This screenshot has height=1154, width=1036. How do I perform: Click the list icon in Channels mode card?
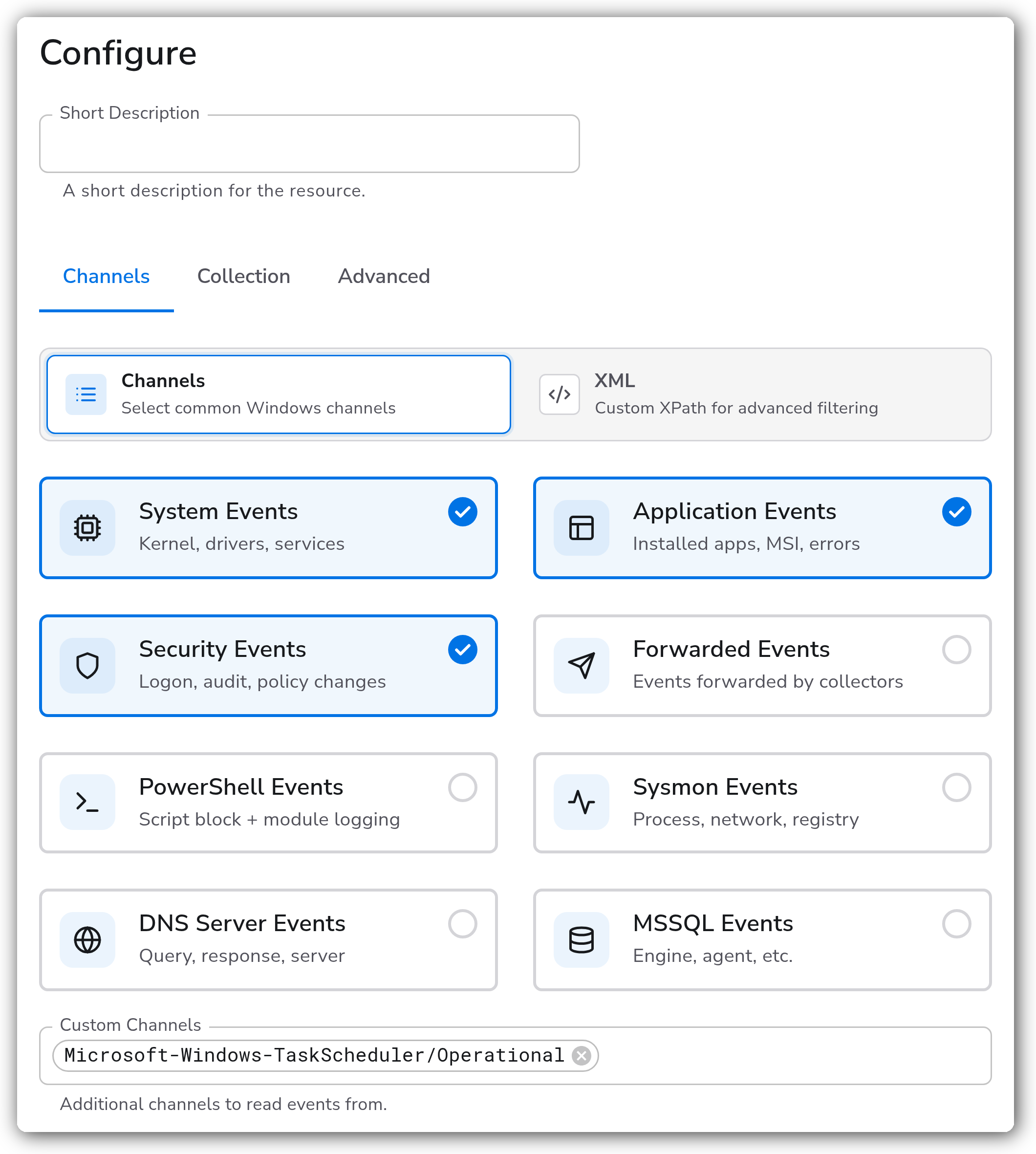pos(86,394)
